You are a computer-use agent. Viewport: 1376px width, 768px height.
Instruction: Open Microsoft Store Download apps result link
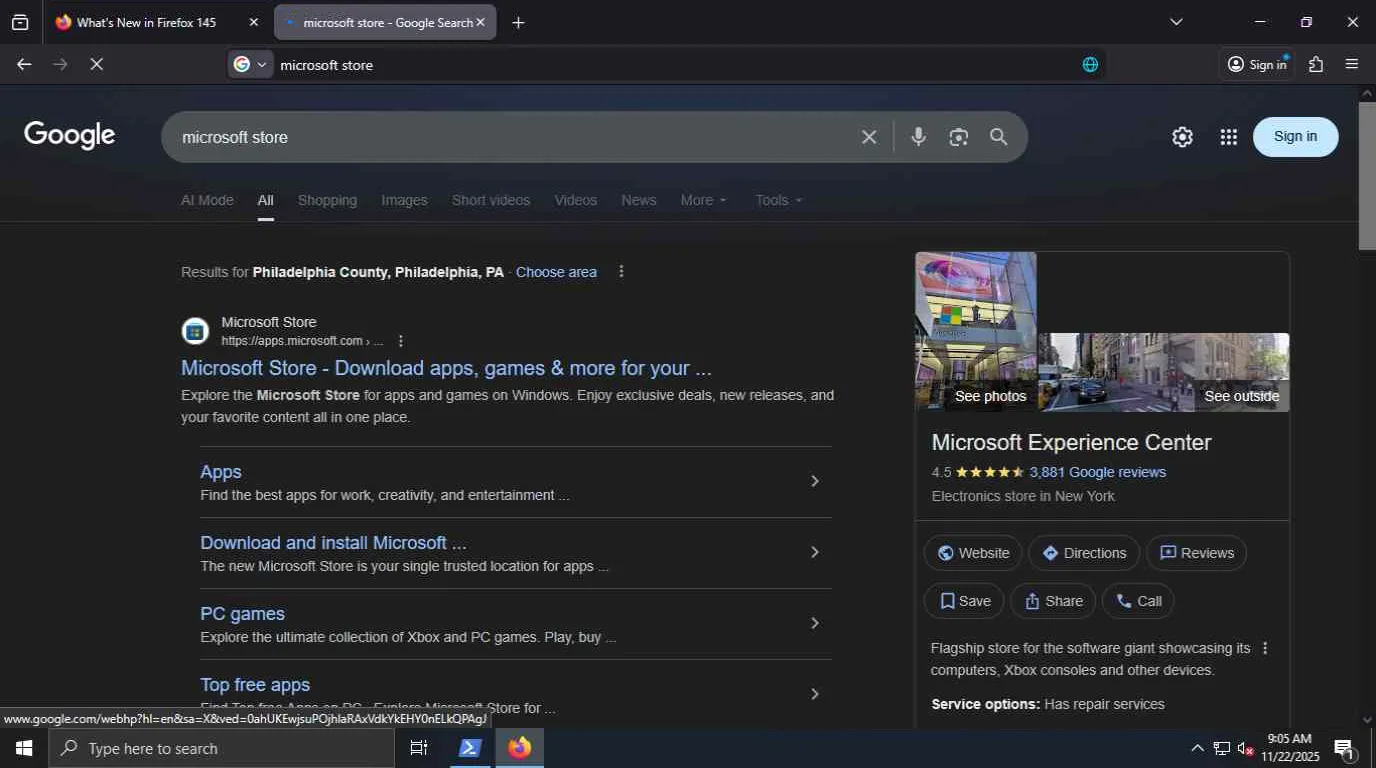point(446,368)
